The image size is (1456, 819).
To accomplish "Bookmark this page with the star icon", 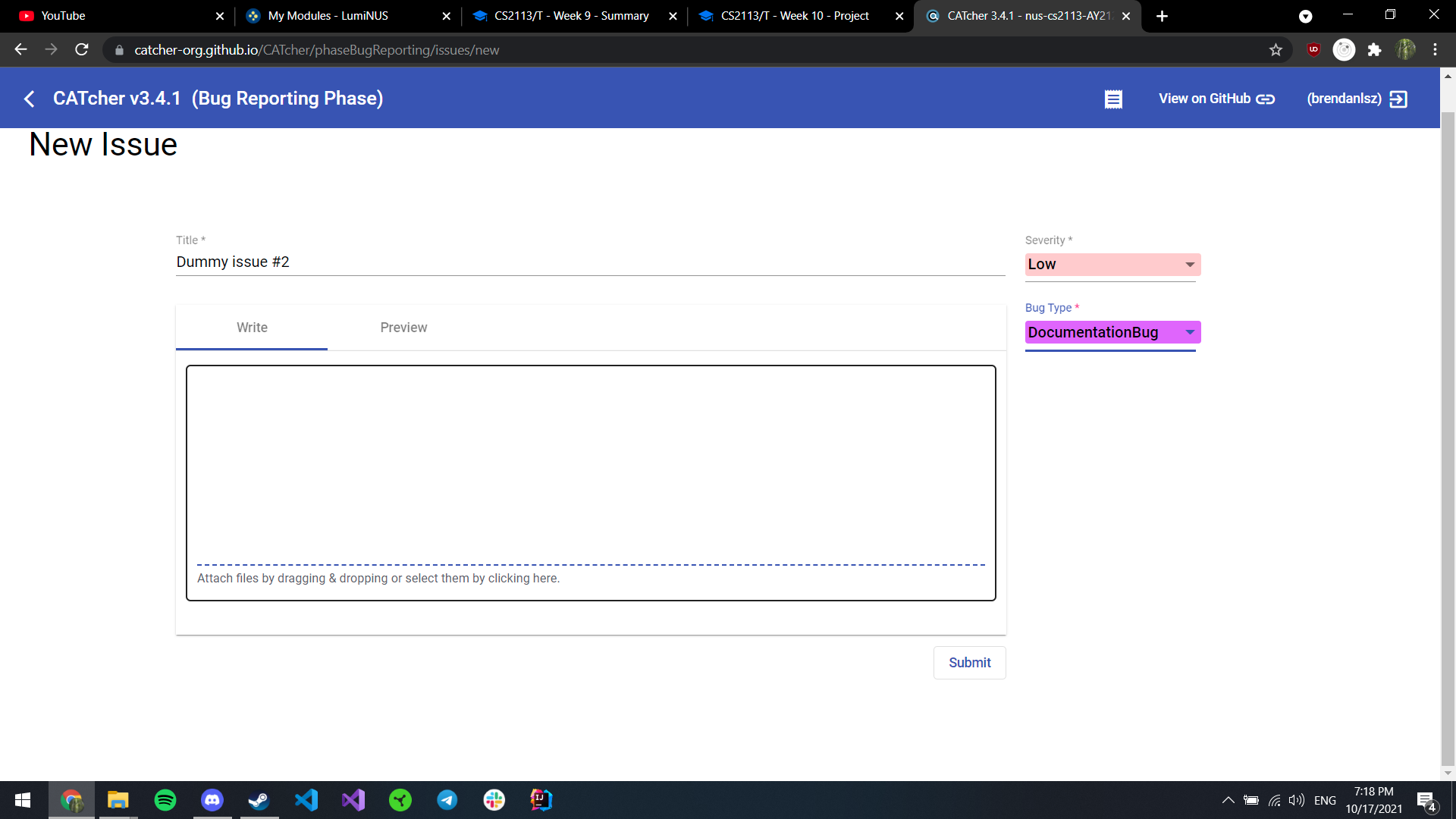I will [x=1276, y=50].
